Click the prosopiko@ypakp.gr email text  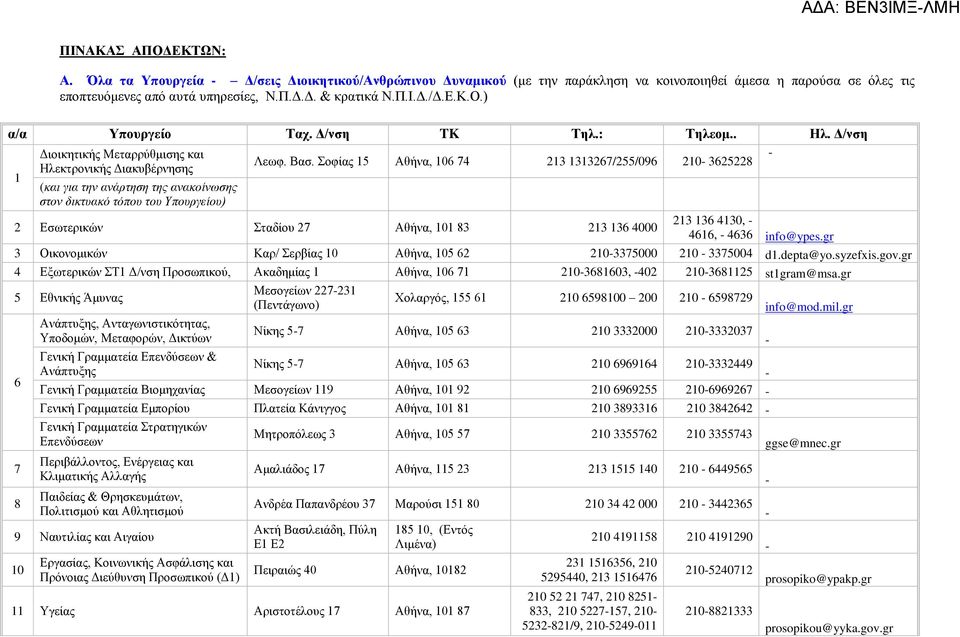(x=818, y=579)
